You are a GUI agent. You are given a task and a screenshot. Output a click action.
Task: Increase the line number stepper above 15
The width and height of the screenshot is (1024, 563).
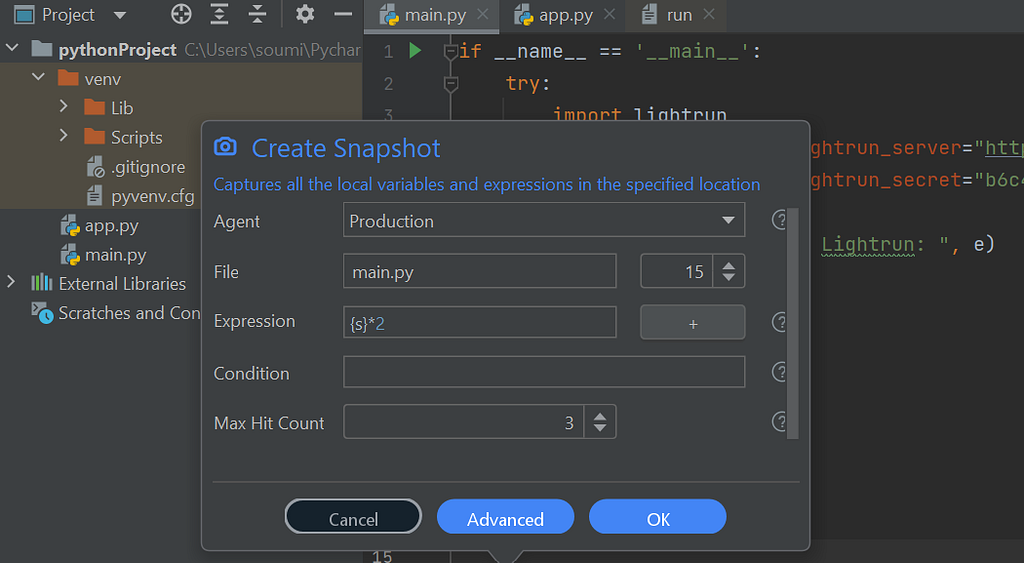pos(729,265)
